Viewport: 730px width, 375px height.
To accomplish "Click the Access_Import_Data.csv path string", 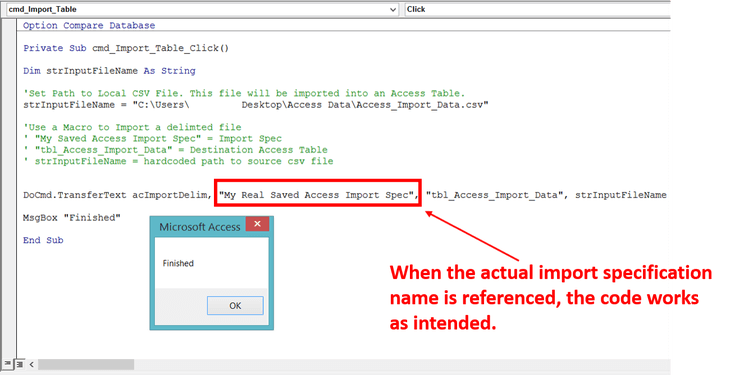I will pos(311,105).
